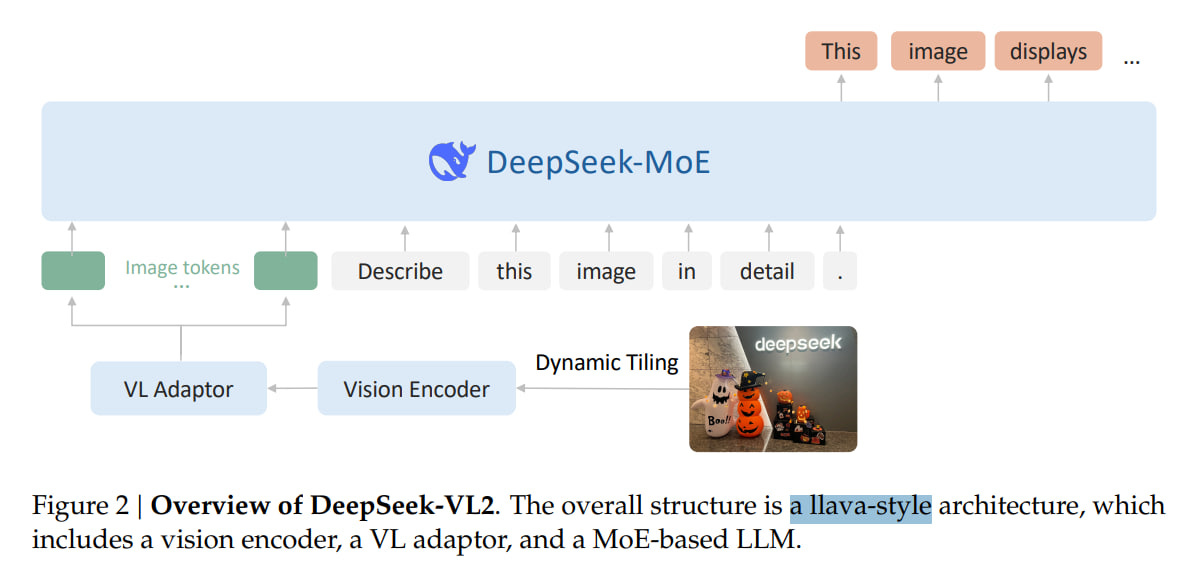Screen dimensions: 1193x575
Task: Click the 'This' output token box
Action: click(841, 51)
